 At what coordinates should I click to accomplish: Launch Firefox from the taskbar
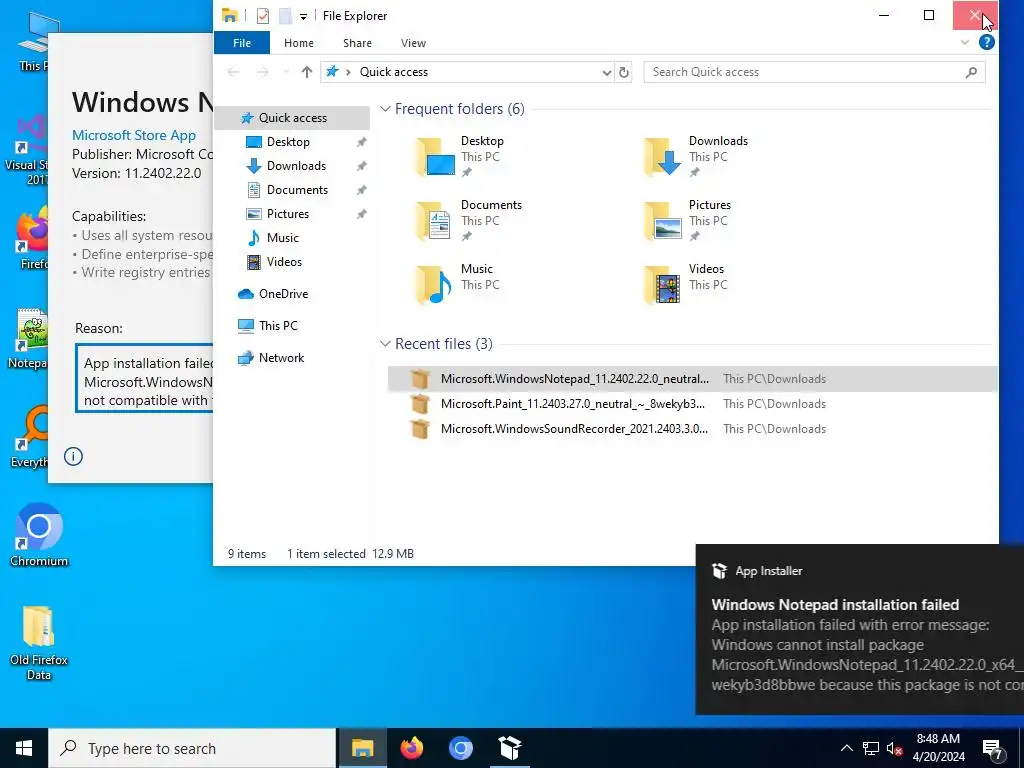pos(411,748)
